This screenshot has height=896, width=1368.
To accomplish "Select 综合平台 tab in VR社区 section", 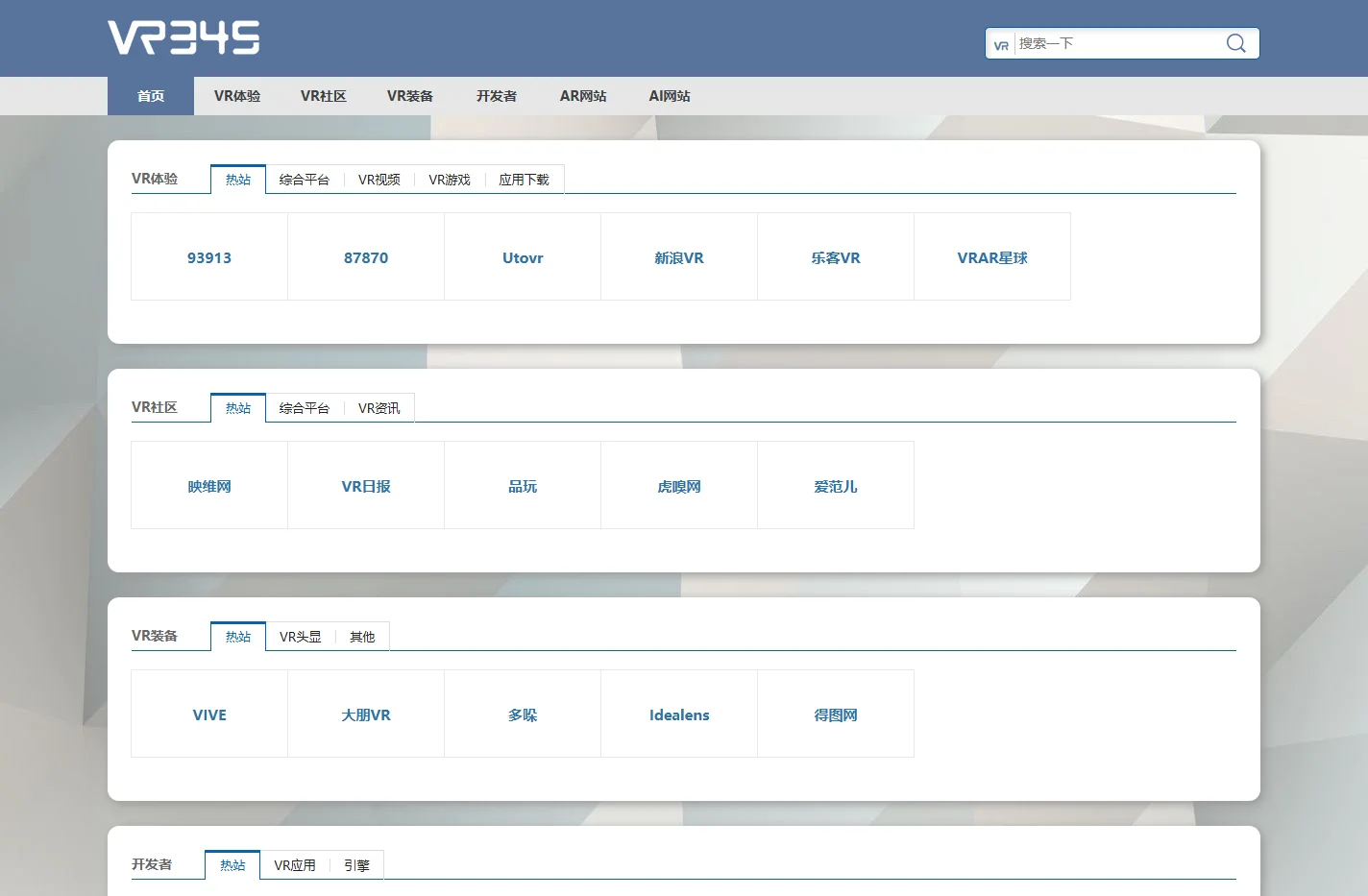I will point(305,408).
